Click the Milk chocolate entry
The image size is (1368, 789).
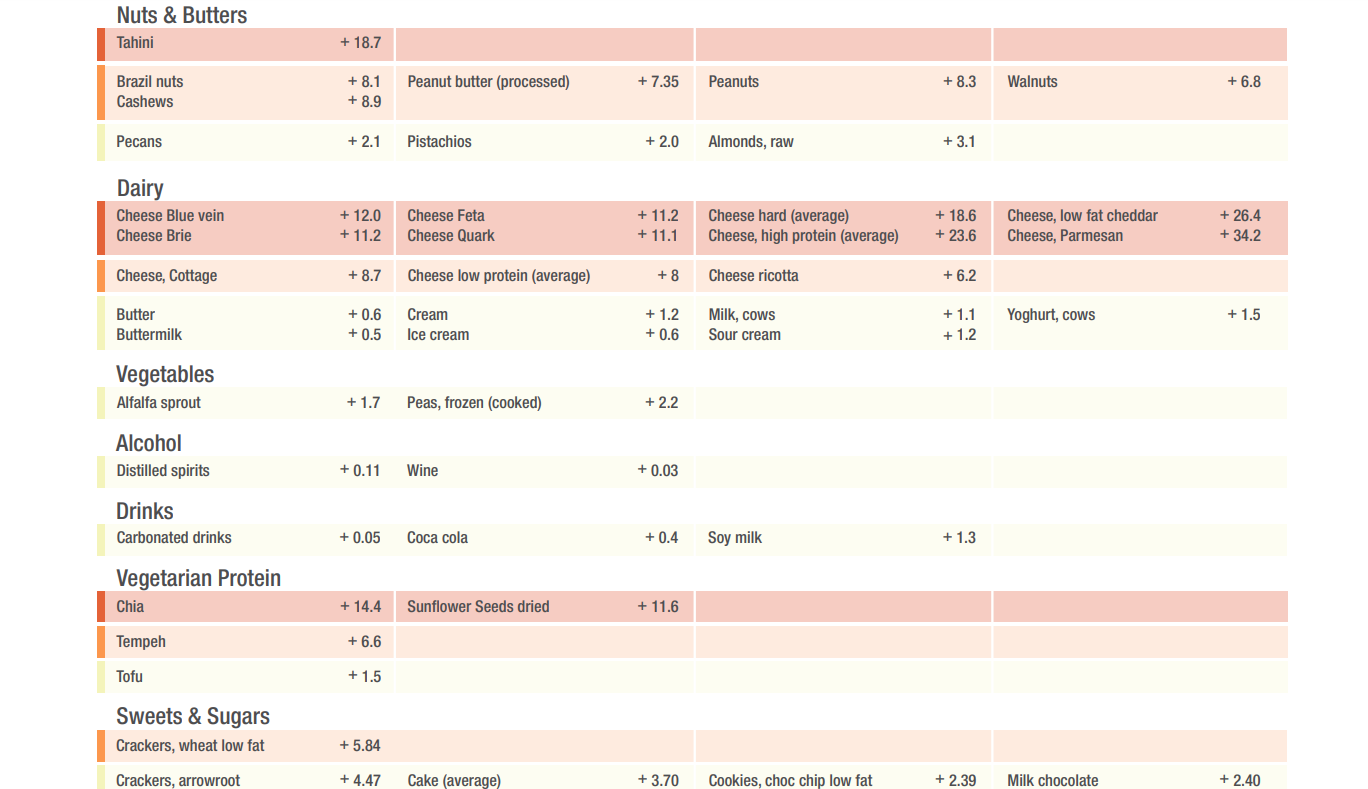[1053, 780]
